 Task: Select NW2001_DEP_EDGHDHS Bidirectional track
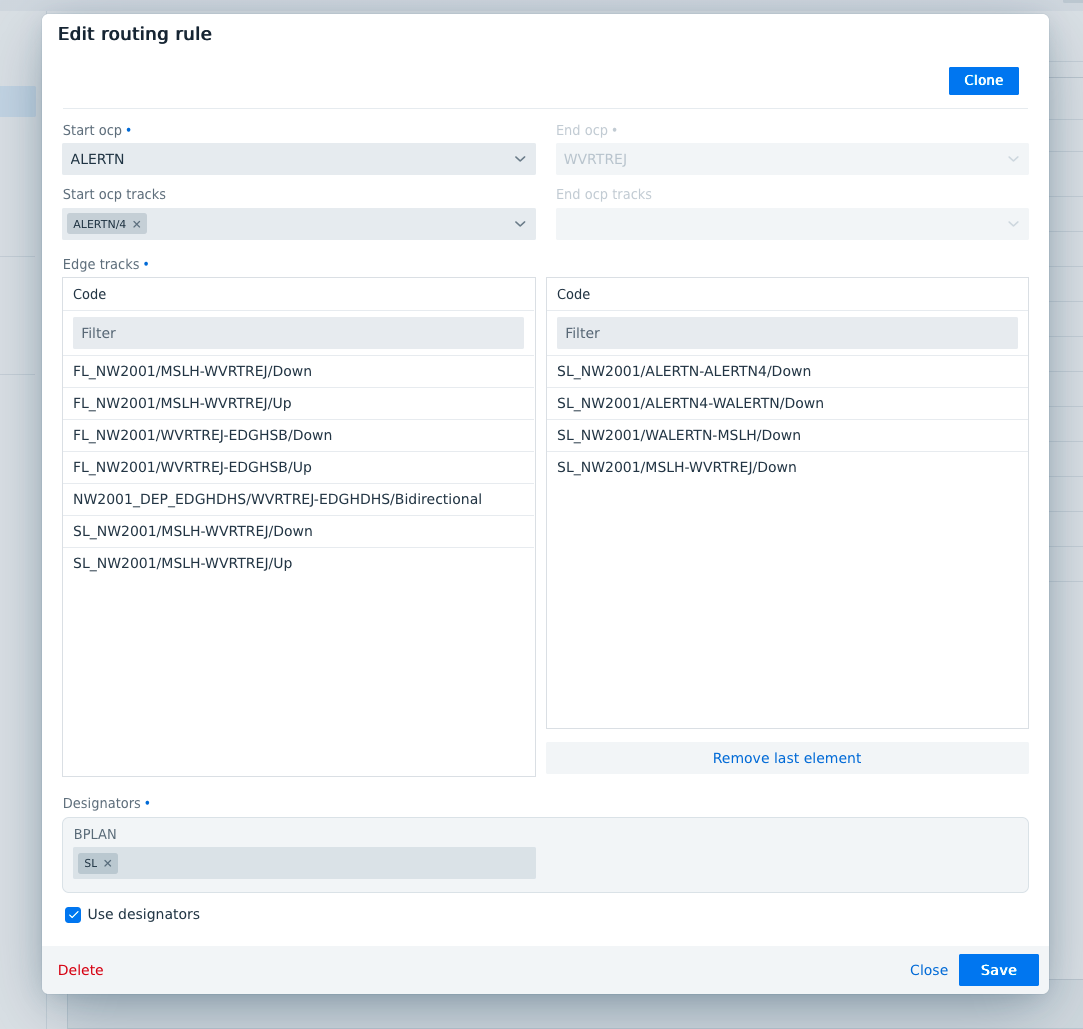298,499
